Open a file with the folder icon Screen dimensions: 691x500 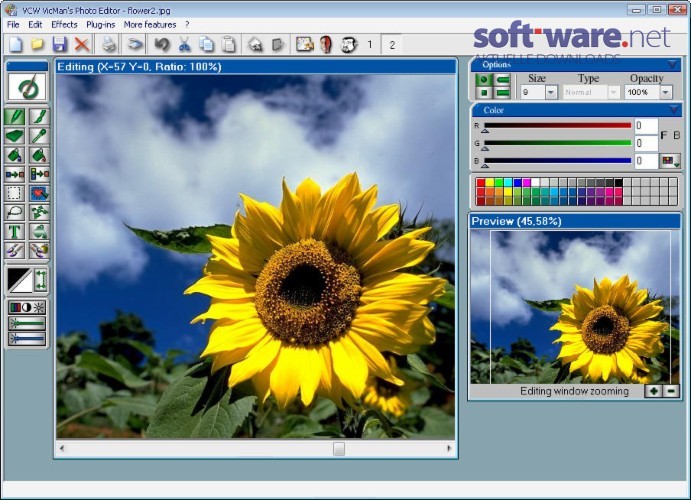37,44
